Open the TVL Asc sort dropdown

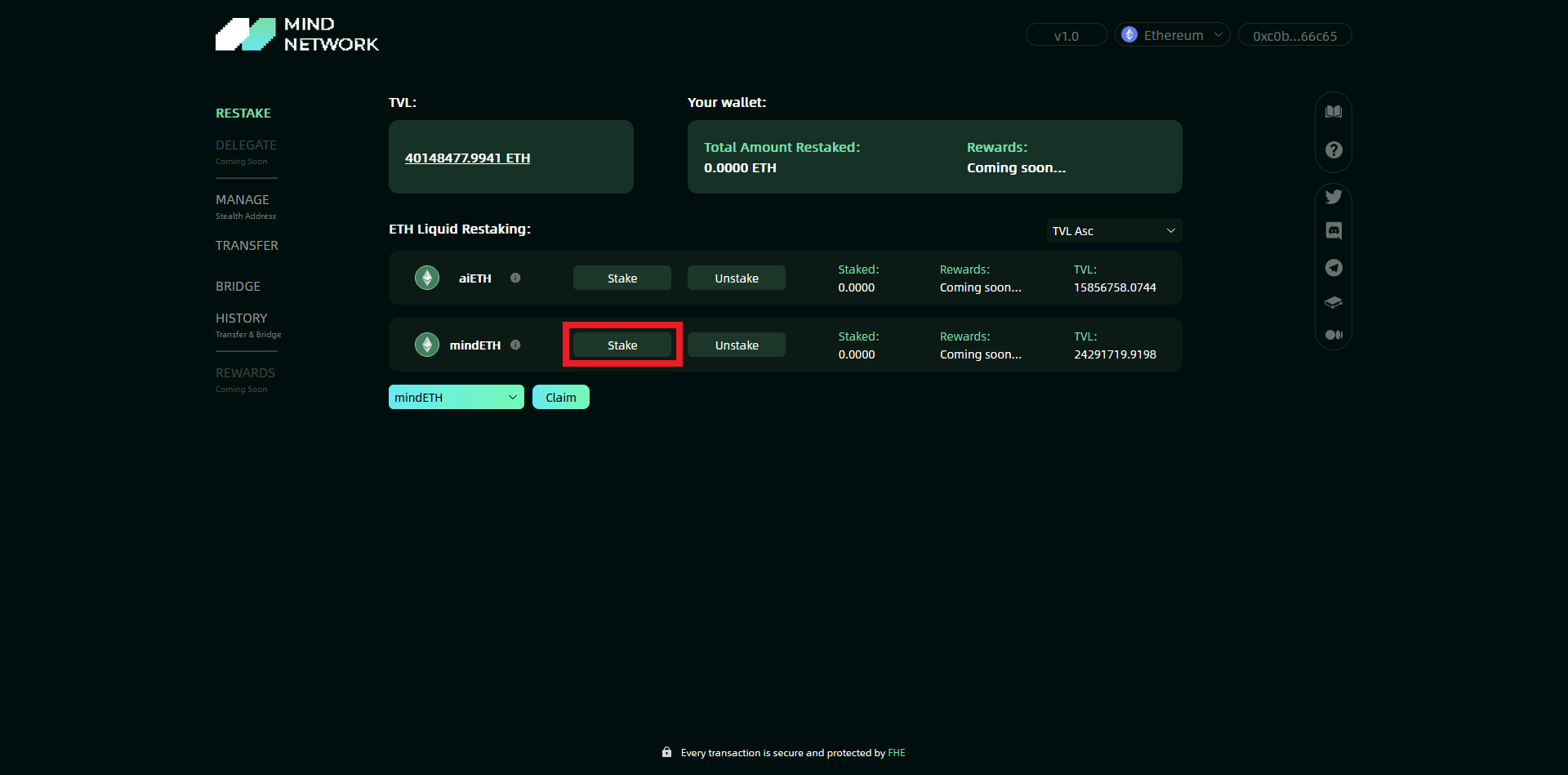[1114, 231]
